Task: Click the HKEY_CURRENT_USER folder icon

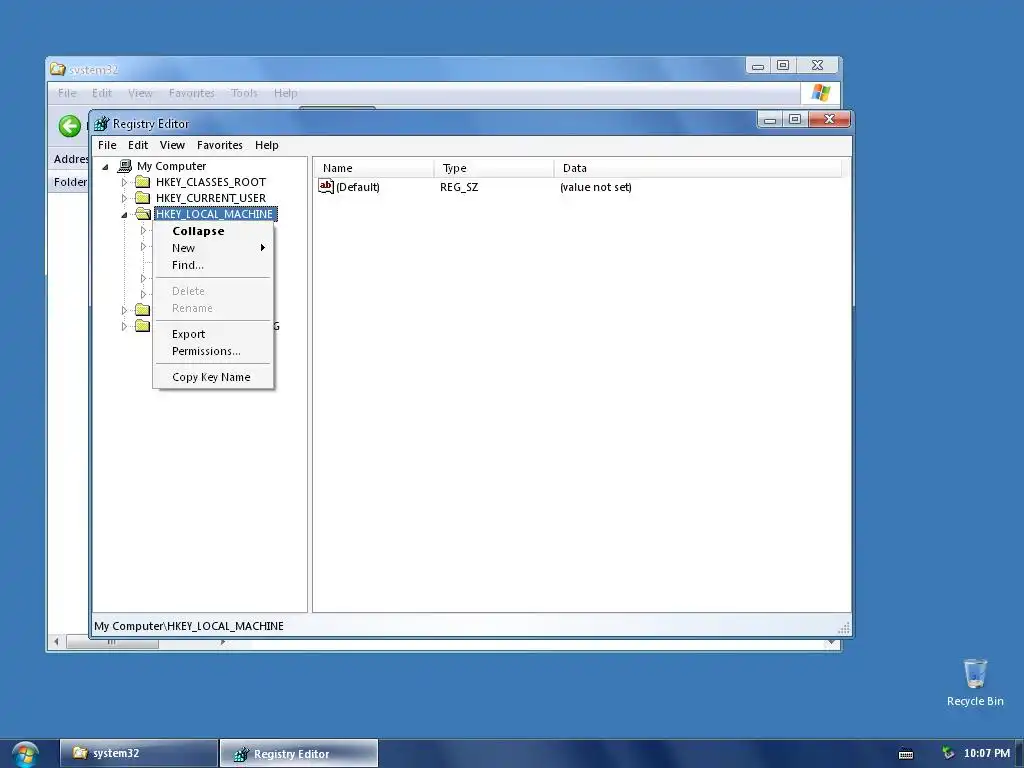Action: (142, 198)
